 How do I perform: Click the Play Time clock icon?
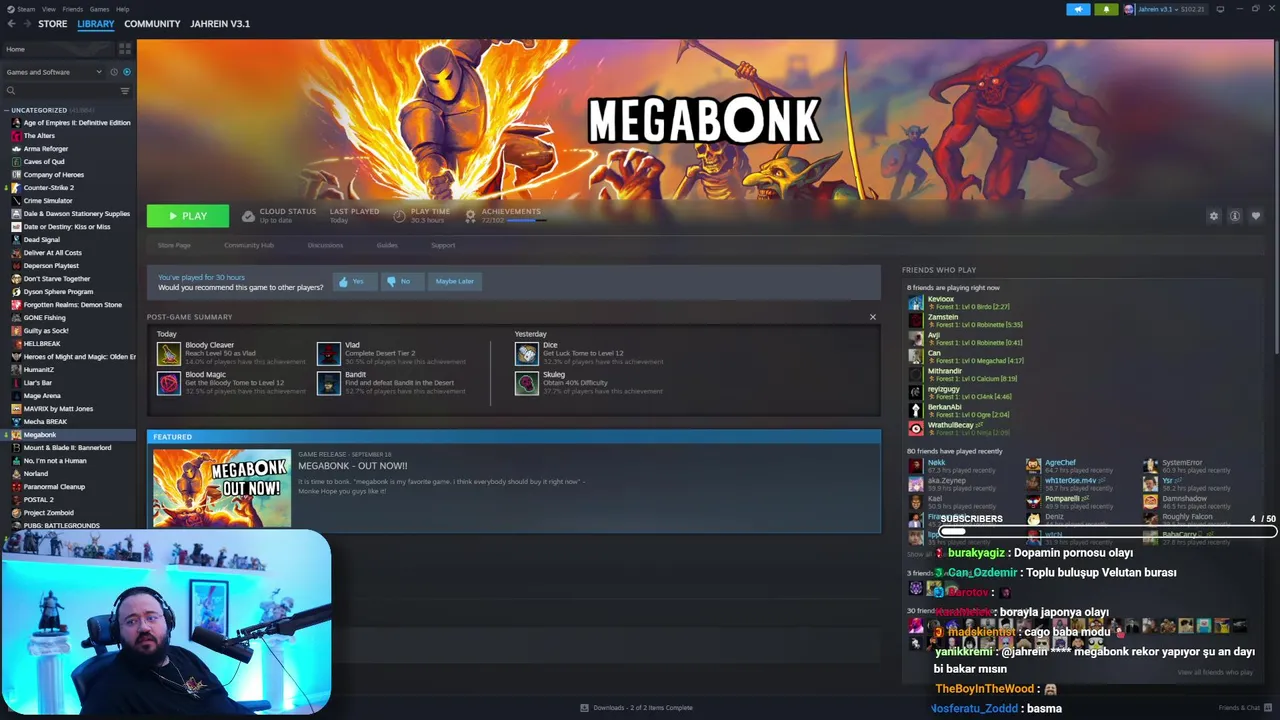click(x=399, y=216)
